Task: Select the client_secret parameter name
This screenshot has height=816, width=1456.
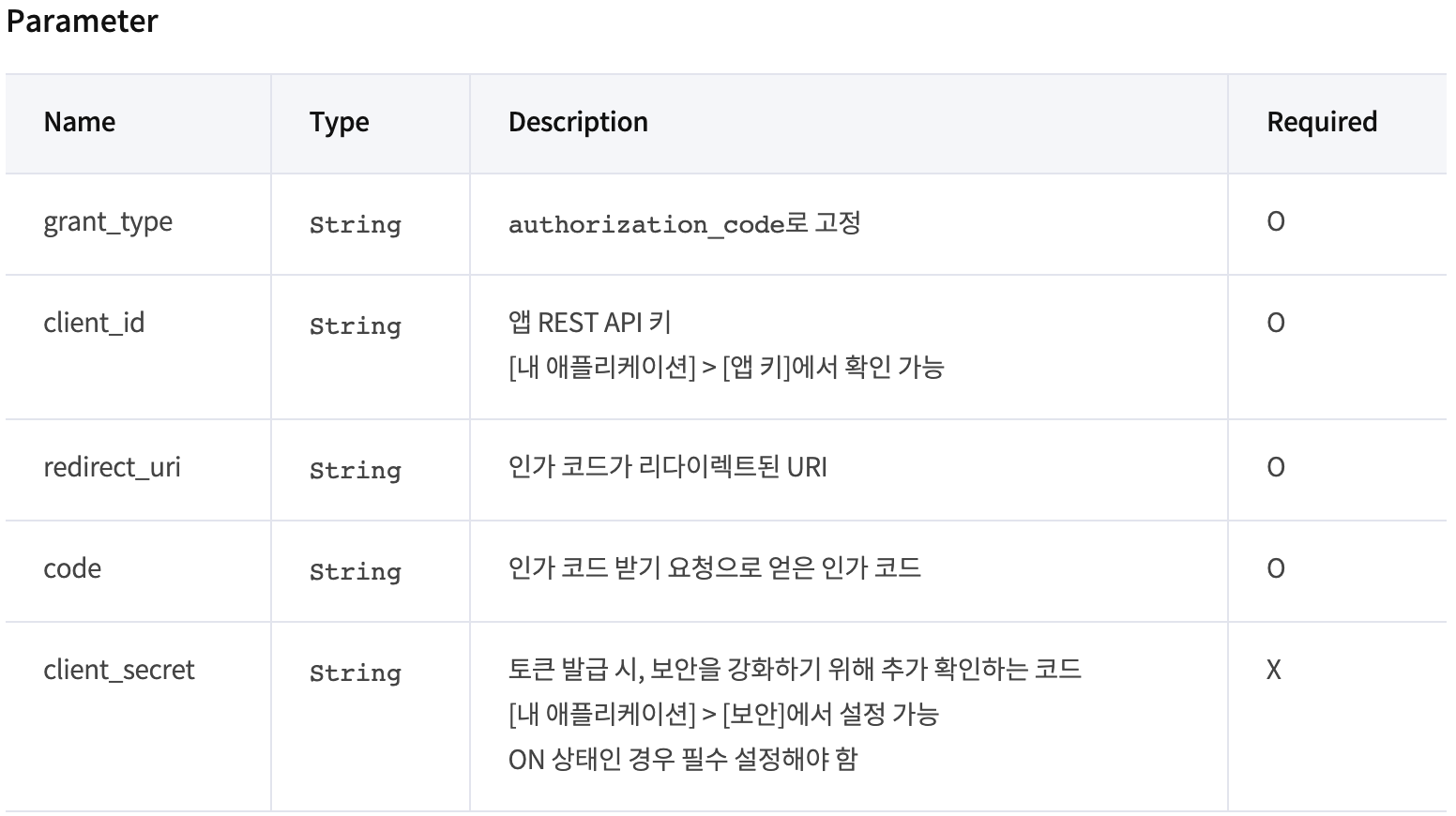Action: point(119,670)
